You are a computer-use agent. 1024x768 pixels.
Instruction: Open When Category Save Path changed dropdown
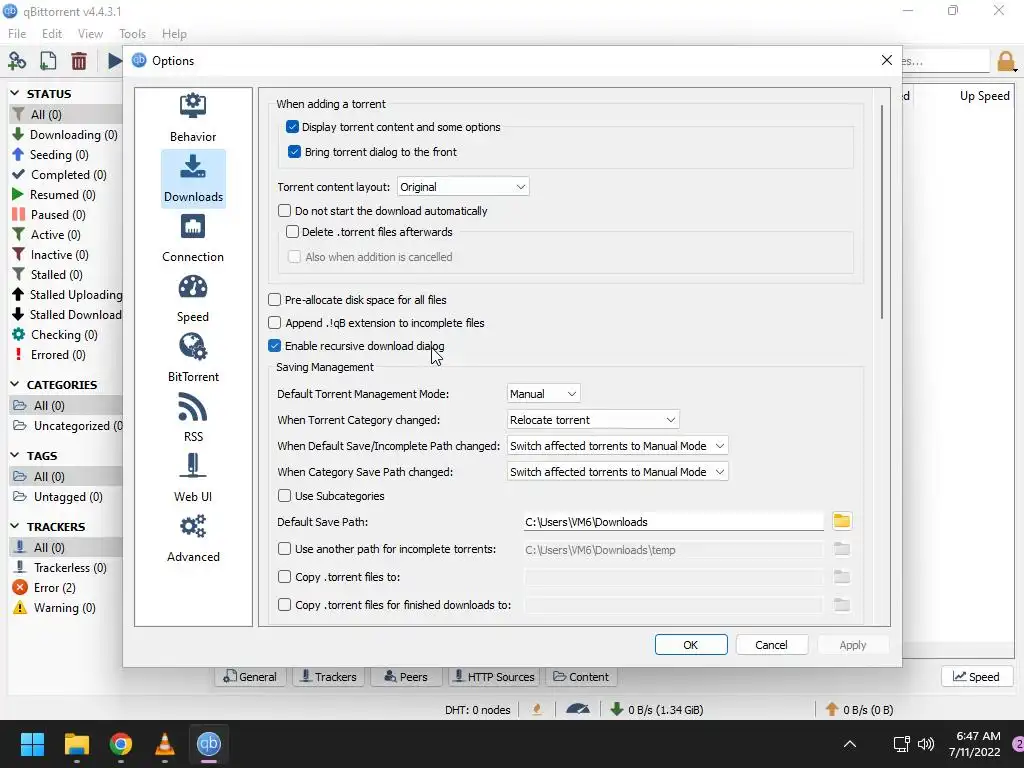617,472
